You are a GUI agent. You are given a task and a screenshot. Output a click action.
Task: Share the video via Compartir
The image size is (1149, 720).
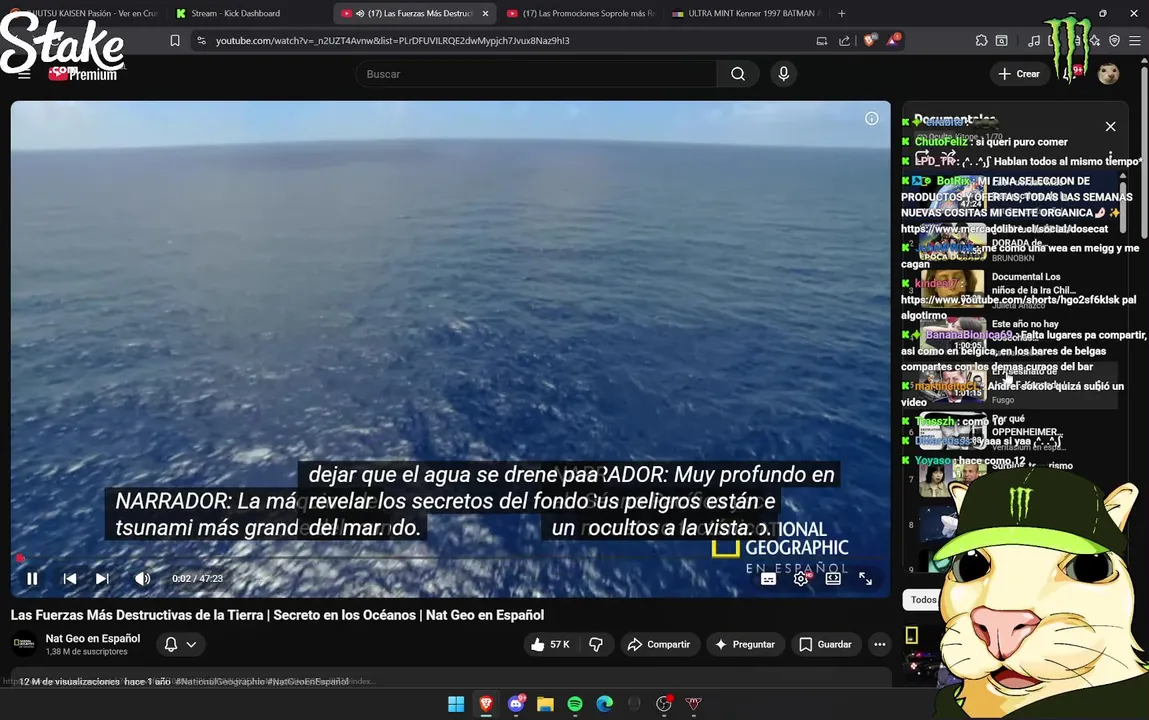(660, 645)
